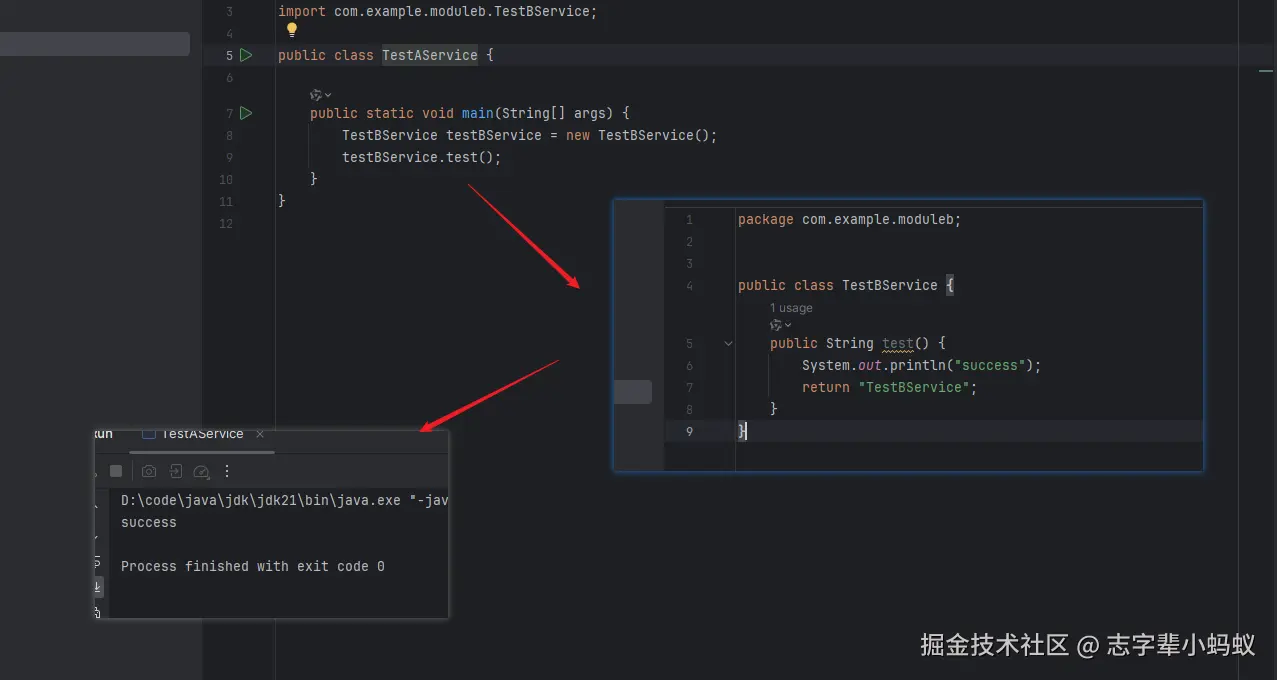Image resolution: width=1277 pixels, height=680 pixels.
Task: Close the TestAService run tab
Action: 260,434
